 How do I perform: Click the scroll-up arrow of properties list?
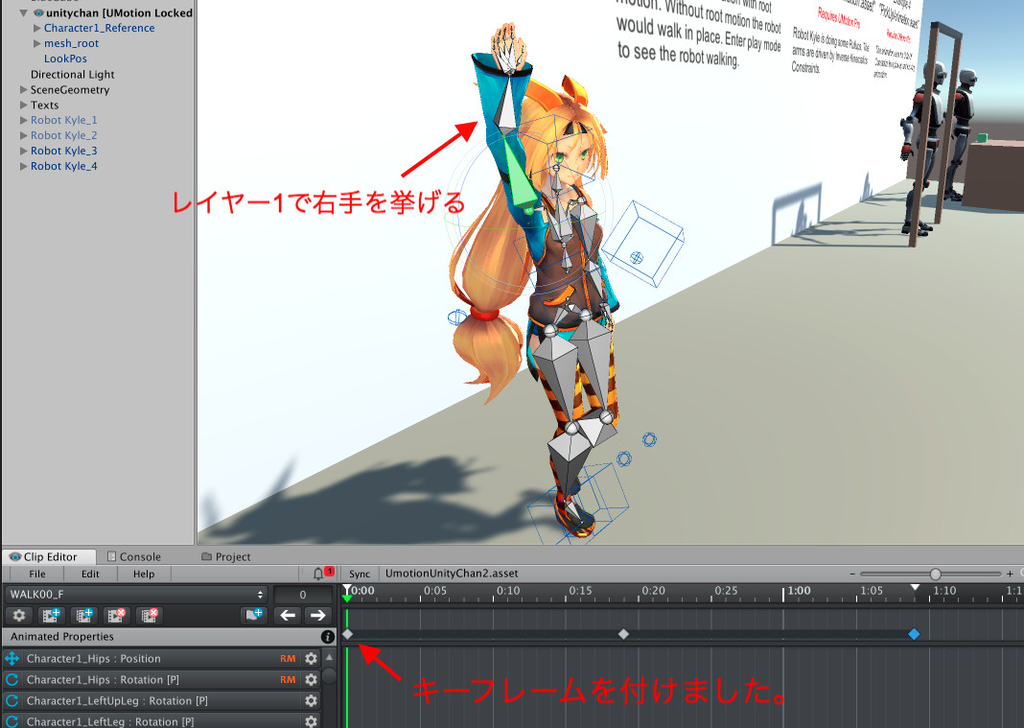330,657
